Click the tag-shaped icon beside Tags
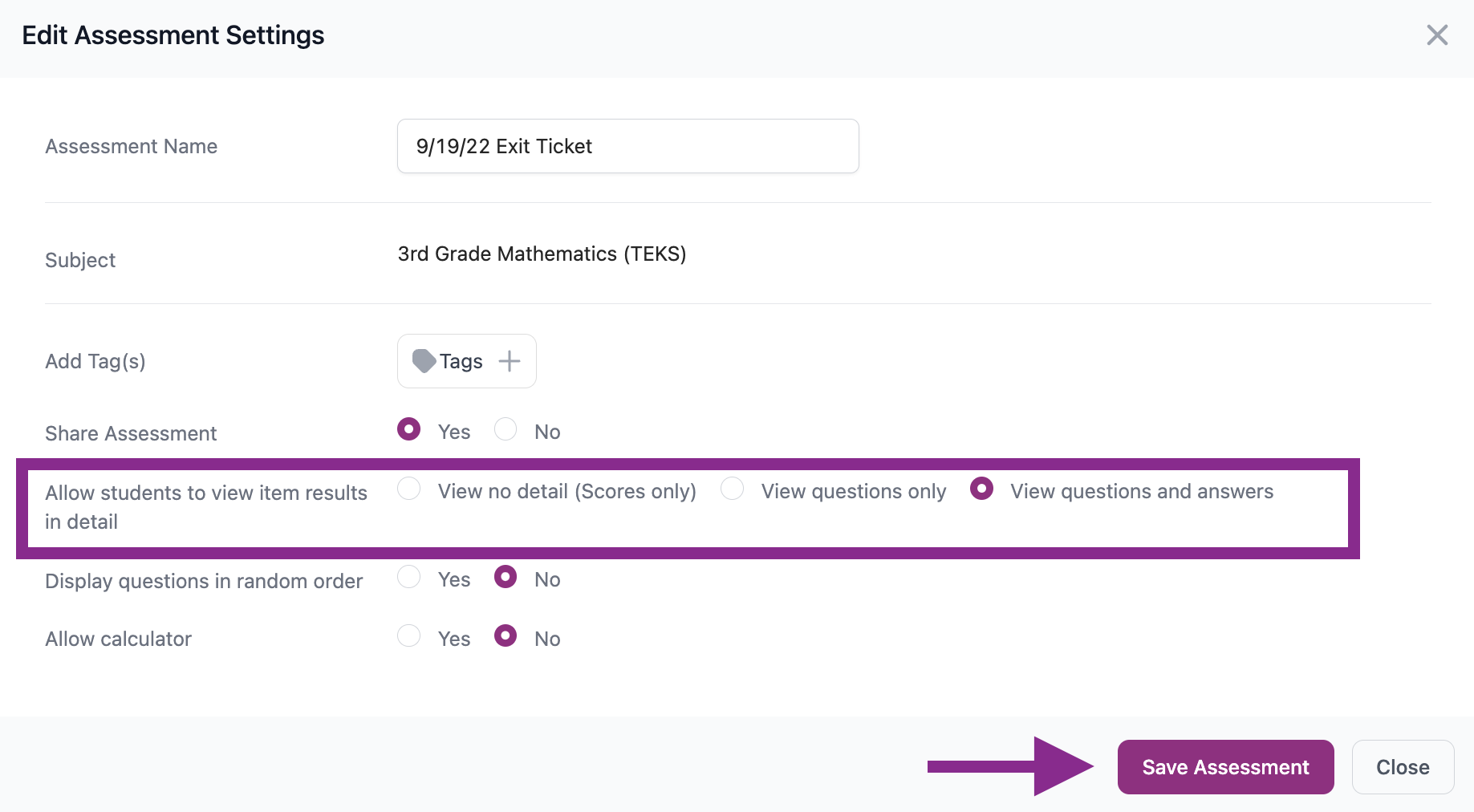 [x=424, y=361]
